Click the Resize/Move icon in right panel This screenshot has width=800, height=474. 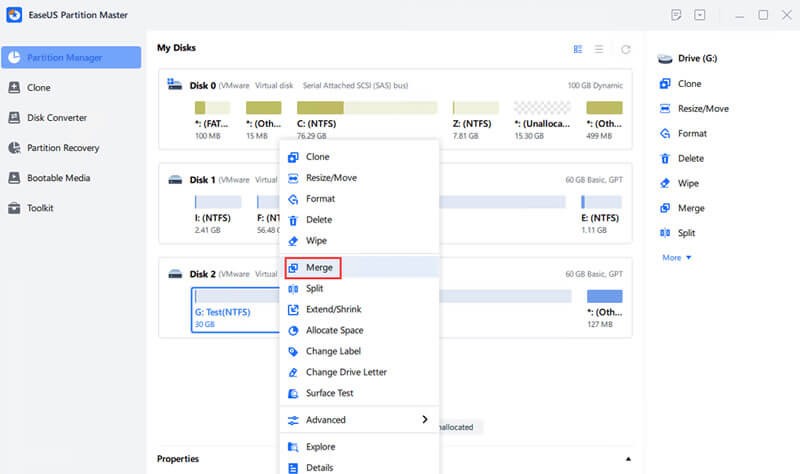tap(665, 109)
